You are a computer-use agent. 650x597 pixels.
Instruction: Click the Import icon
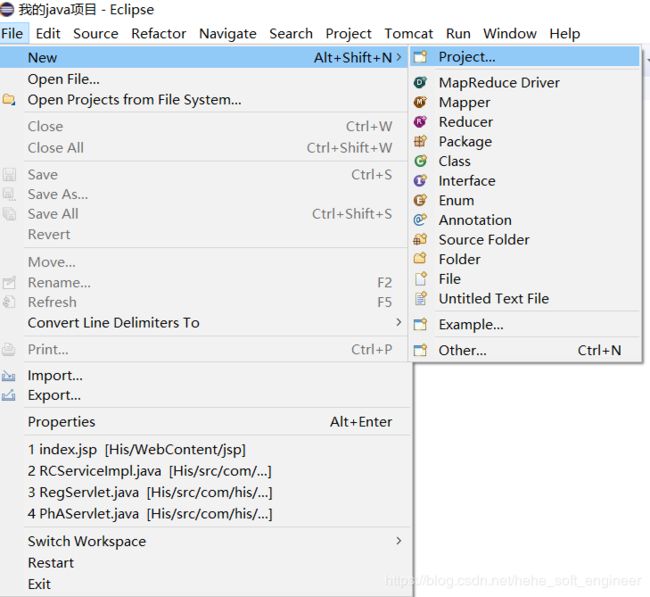[9, 376]
